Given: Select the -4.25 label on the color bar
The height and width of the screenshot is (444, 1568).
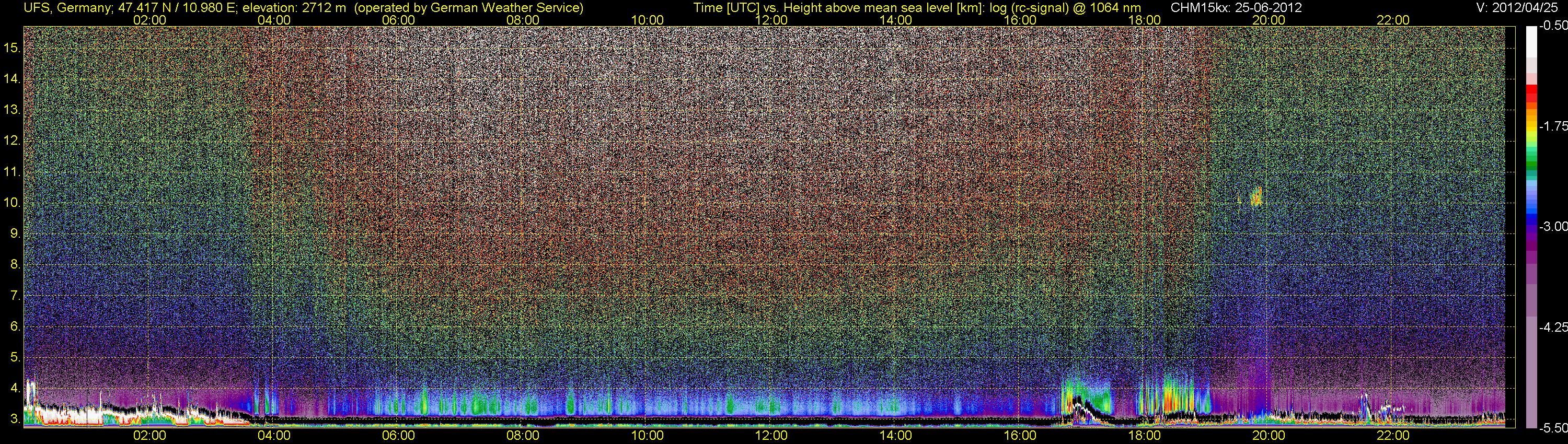Looking at the screenshot, I should pyautogui.click(x=1553, y=327).
